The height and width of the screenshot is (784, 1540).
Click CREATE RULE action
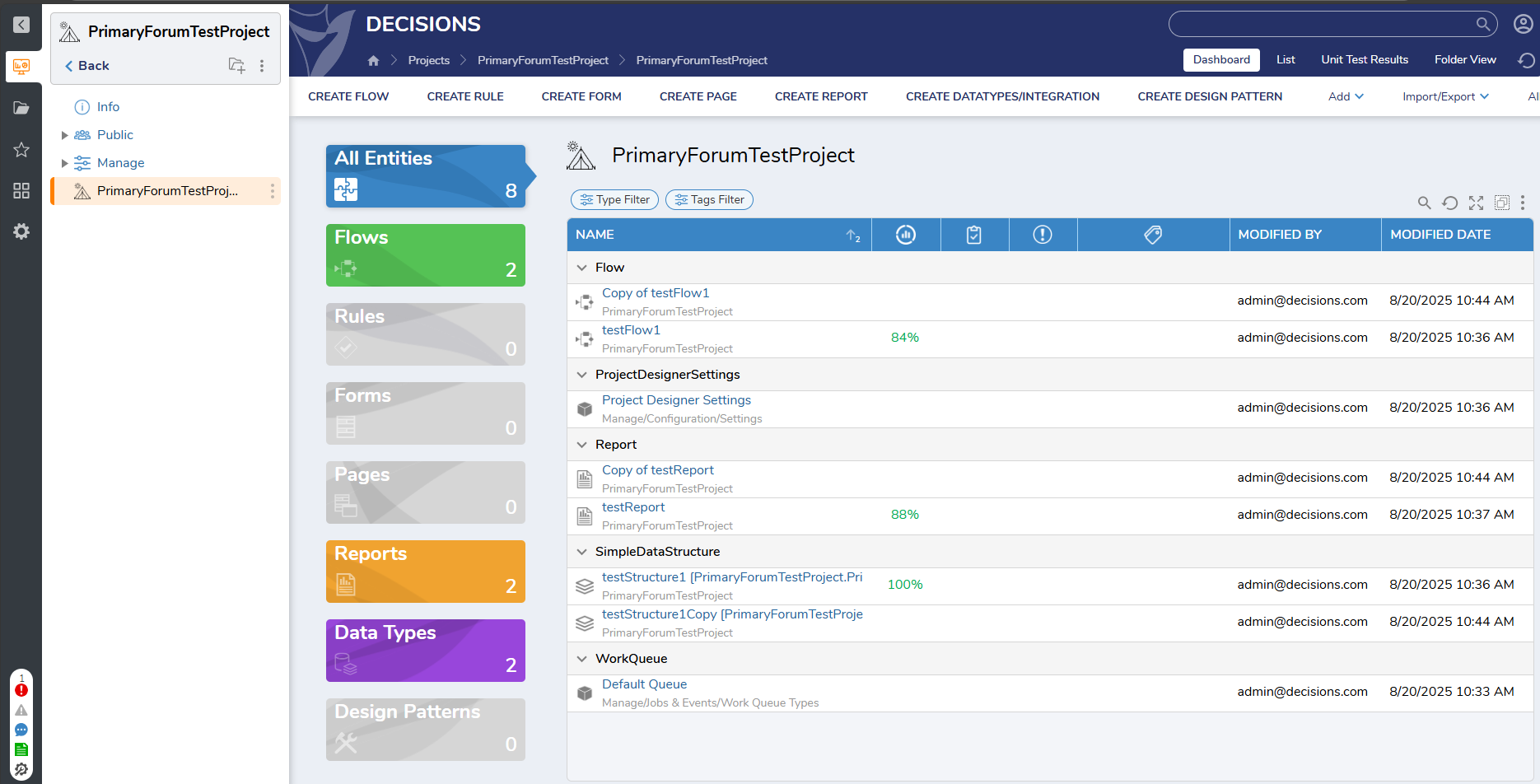pyautogui.click(x=465, y=96)
